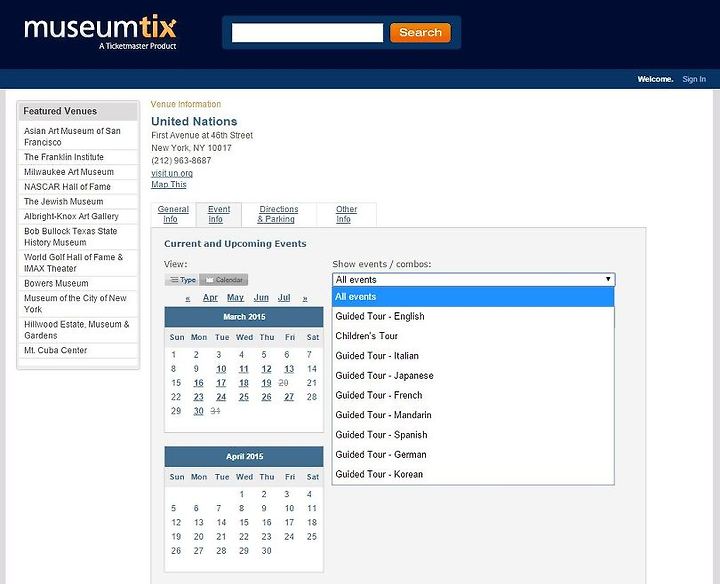Open Hillwood Estate, Museum & Gardens
Screen dimensions: 720x584
click(x=77, y=330)
